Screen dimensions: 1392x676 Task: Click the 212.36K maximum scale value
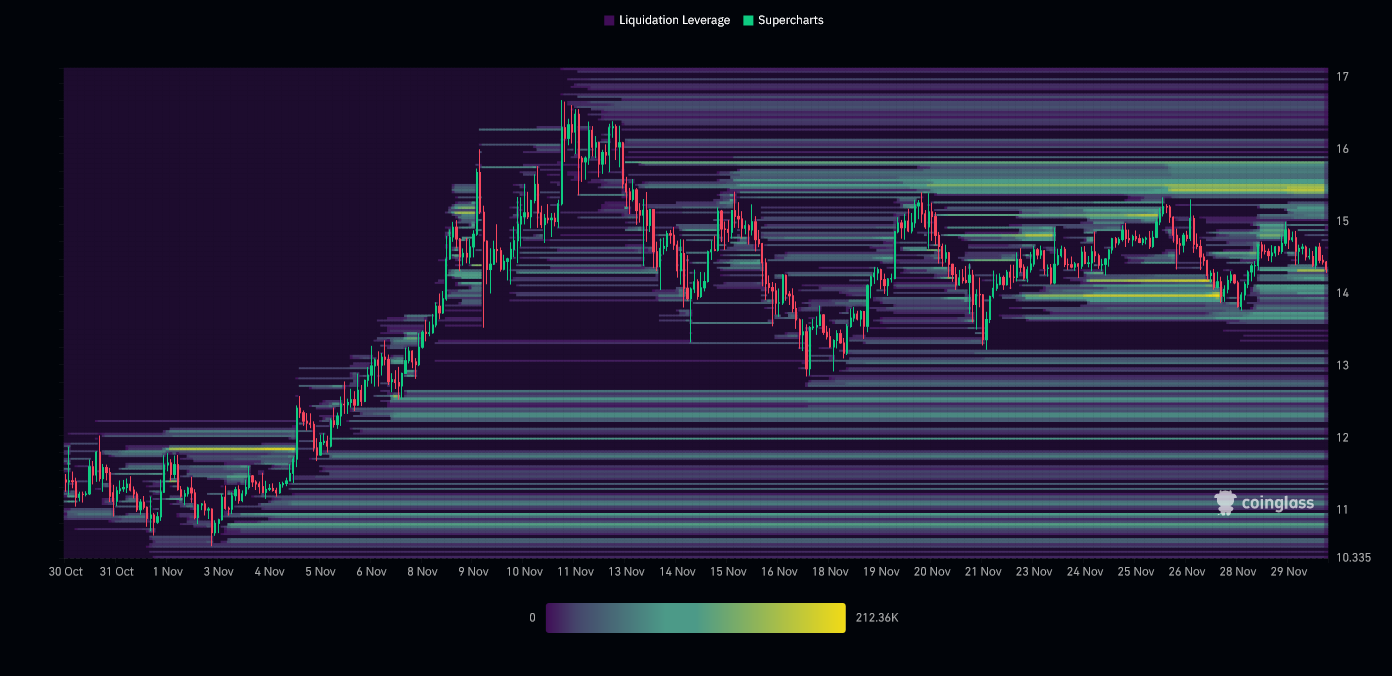coord(877,618)
